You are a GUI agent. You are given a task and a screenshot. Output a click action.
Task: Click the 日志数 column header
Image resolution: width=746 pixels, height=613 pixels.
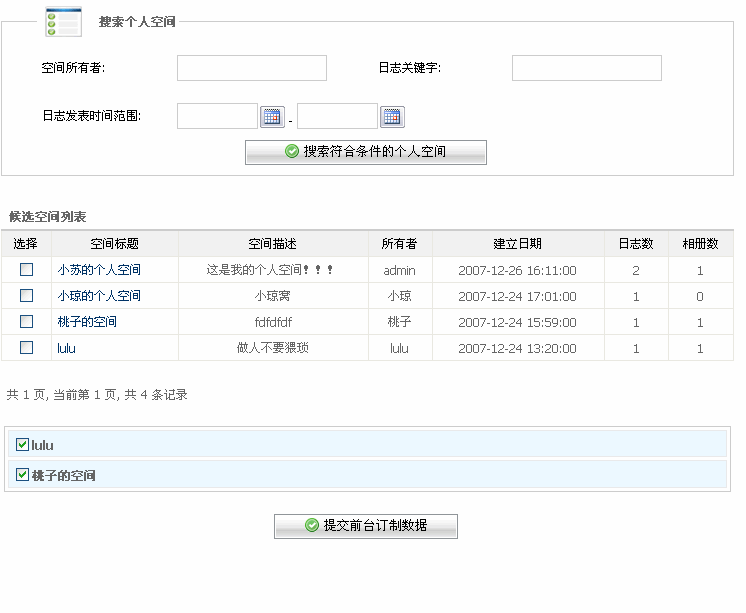tap(636, 244)
